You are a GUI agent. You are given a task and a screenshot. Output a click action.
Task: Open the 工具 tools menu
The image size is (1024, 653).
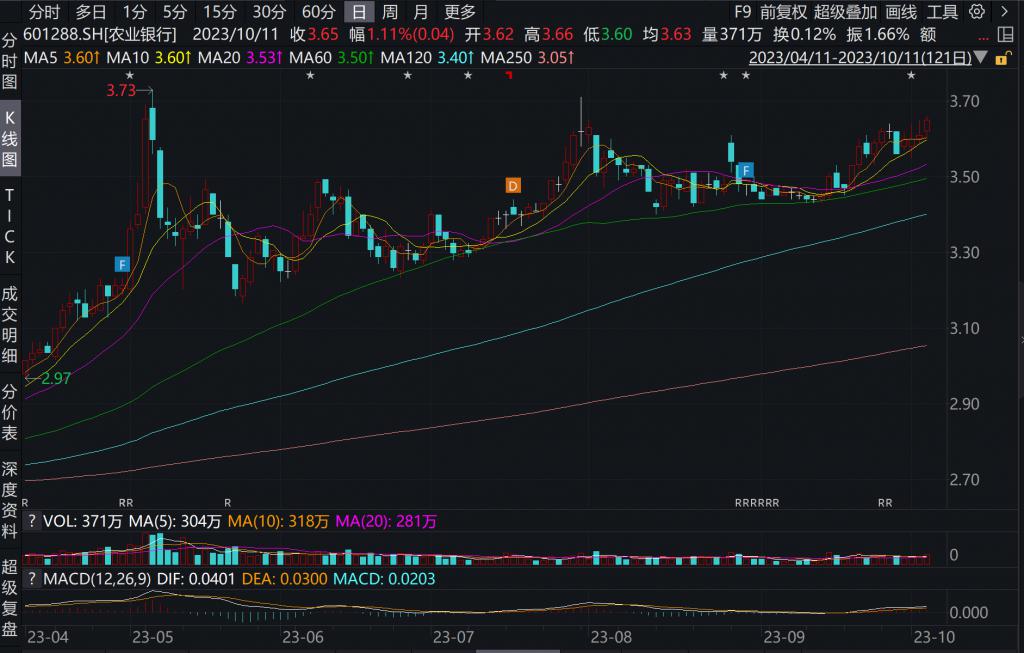pos(942,12)
